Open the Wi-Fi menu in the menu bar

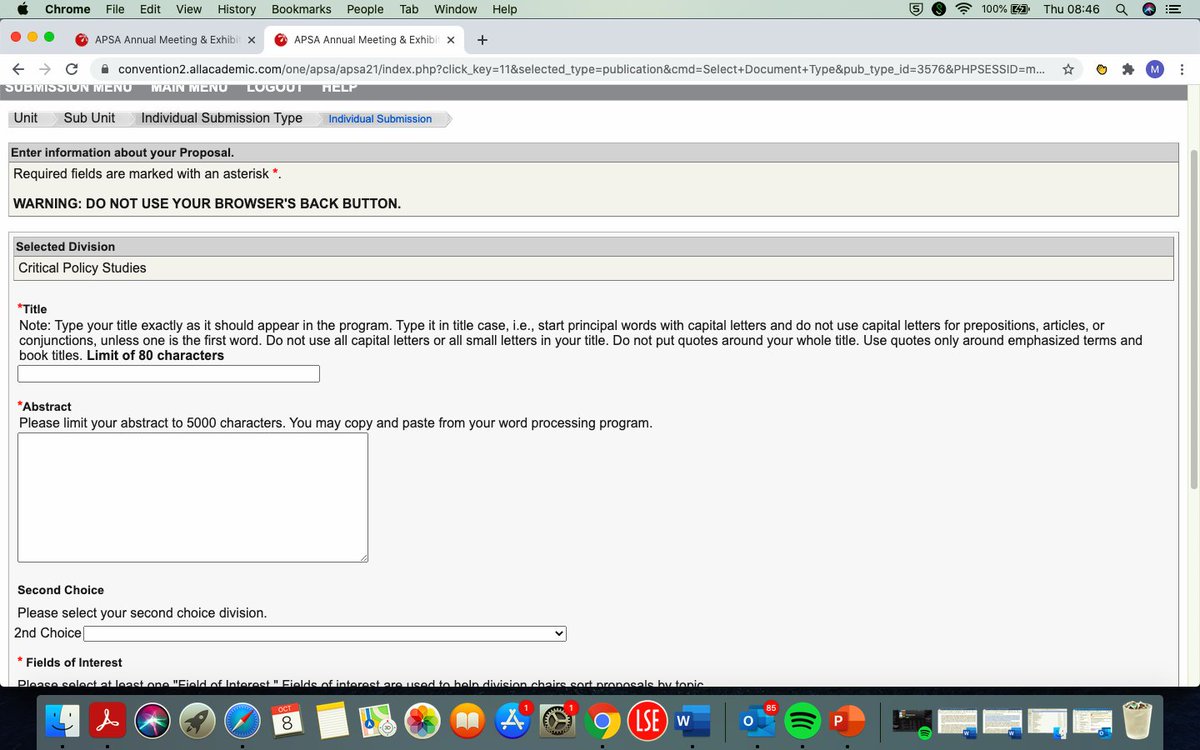pyautogui.click(x=964, y=9)
